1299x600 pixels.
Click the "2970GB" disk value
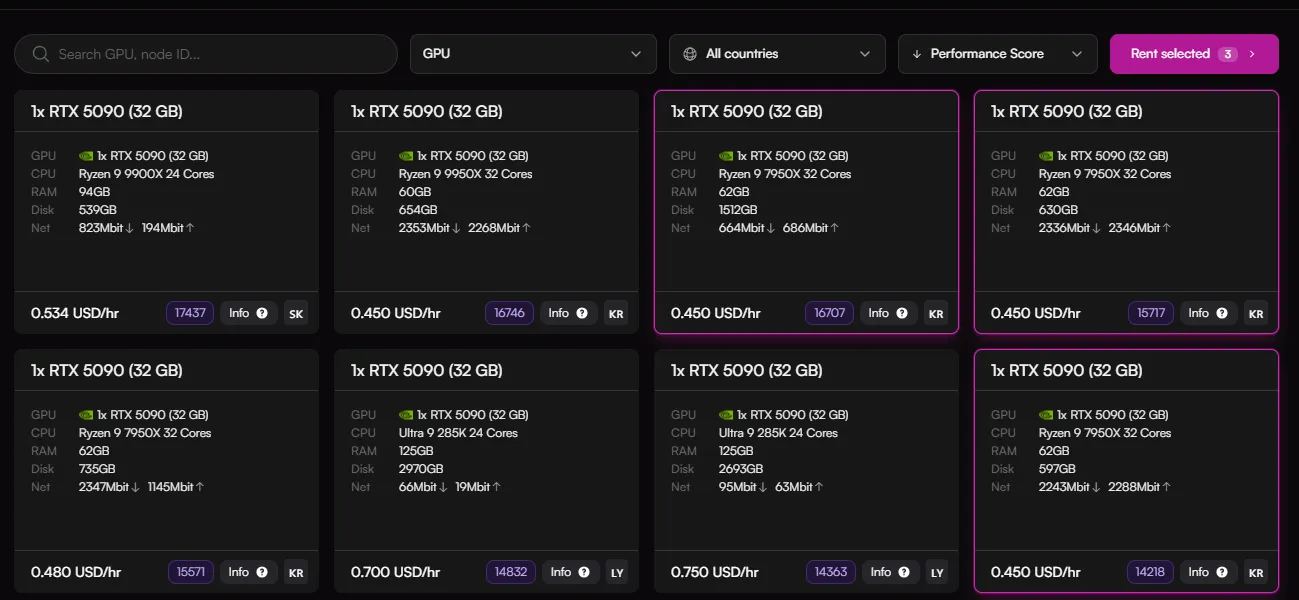[x=421, y=469]
